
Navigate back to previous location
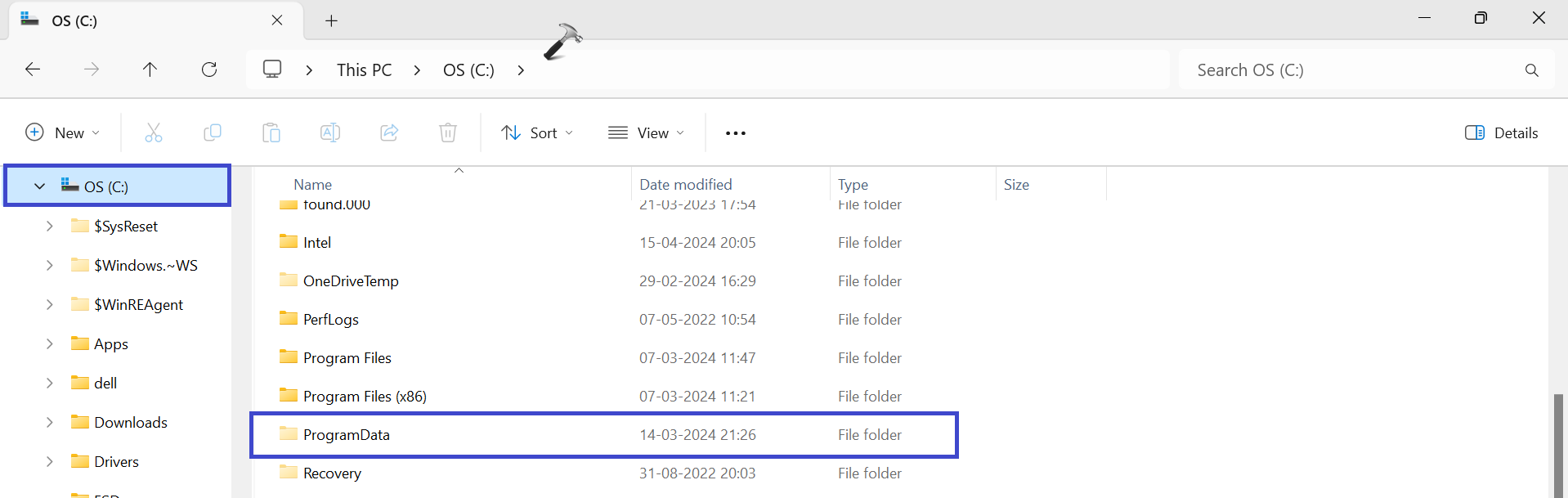tap(33, 70)
